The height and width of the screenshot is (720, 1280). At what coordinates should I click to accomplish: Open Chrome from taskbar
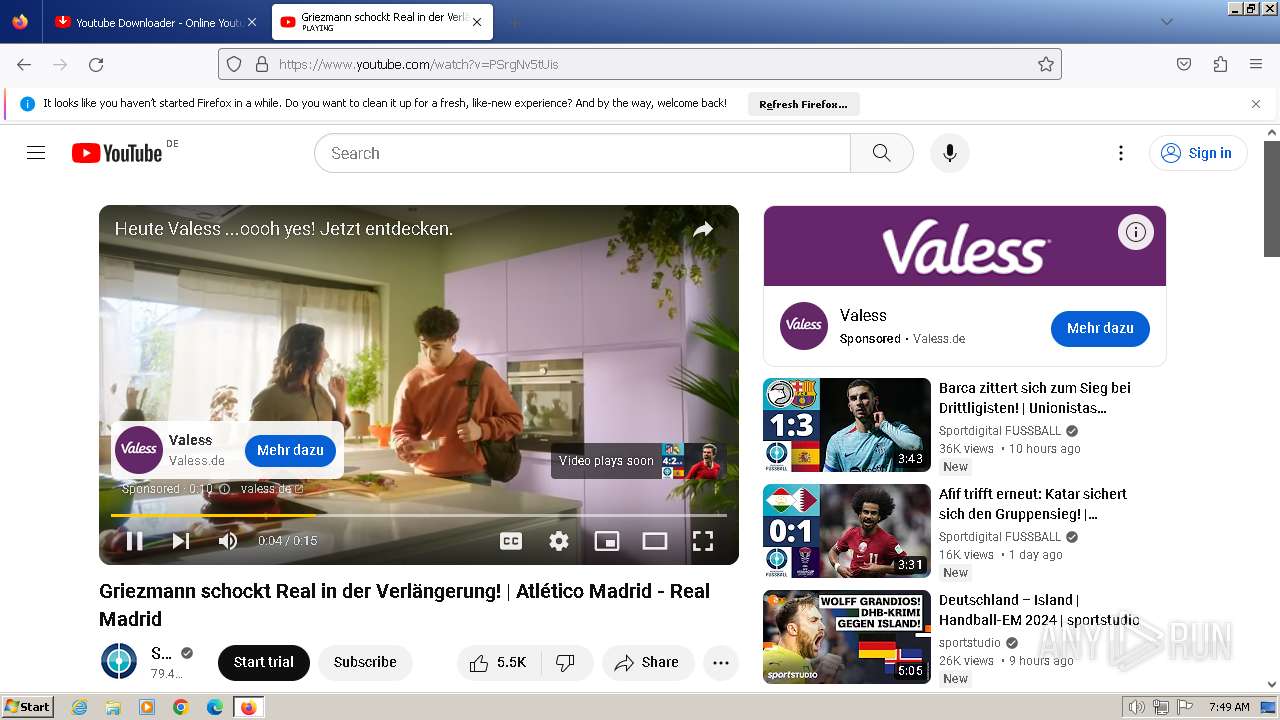coord(181,707)
